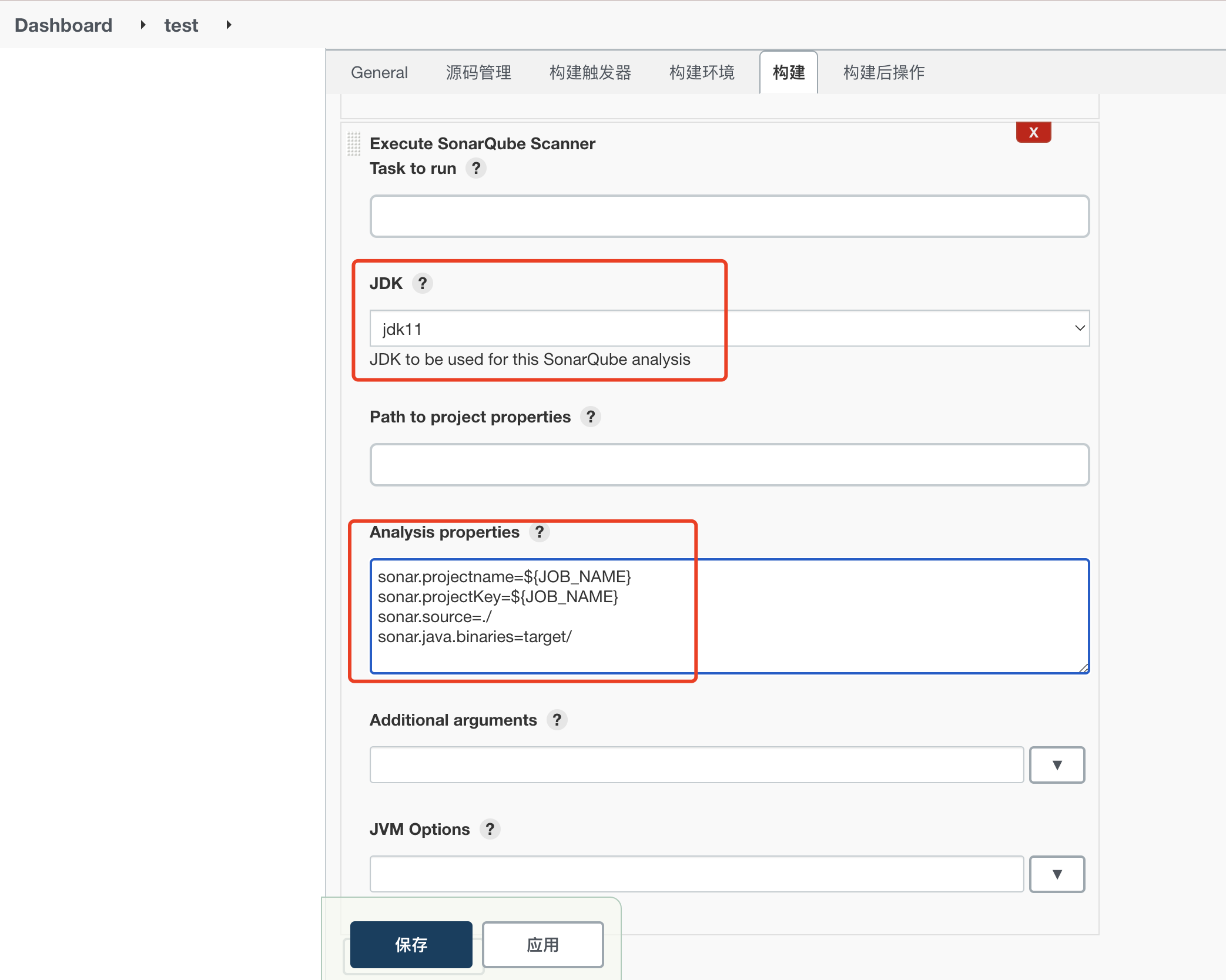Click the 应用 apply button
1226x980 pixels.
tap(542, 945)
